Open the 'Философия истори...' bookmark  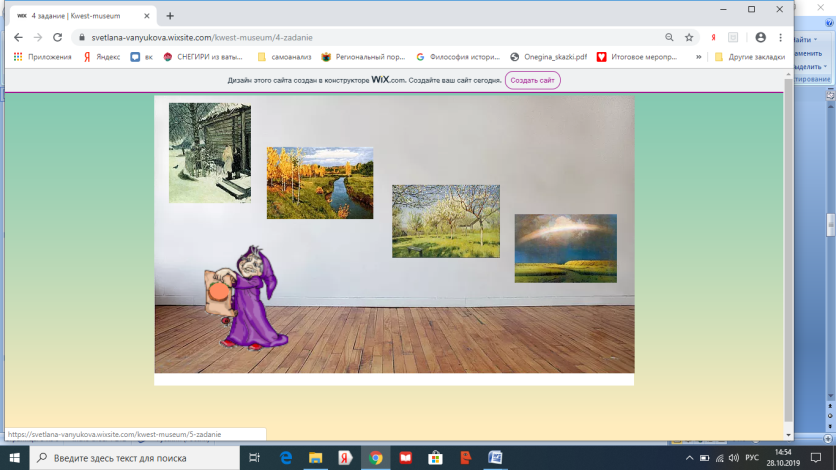[459, 56]
